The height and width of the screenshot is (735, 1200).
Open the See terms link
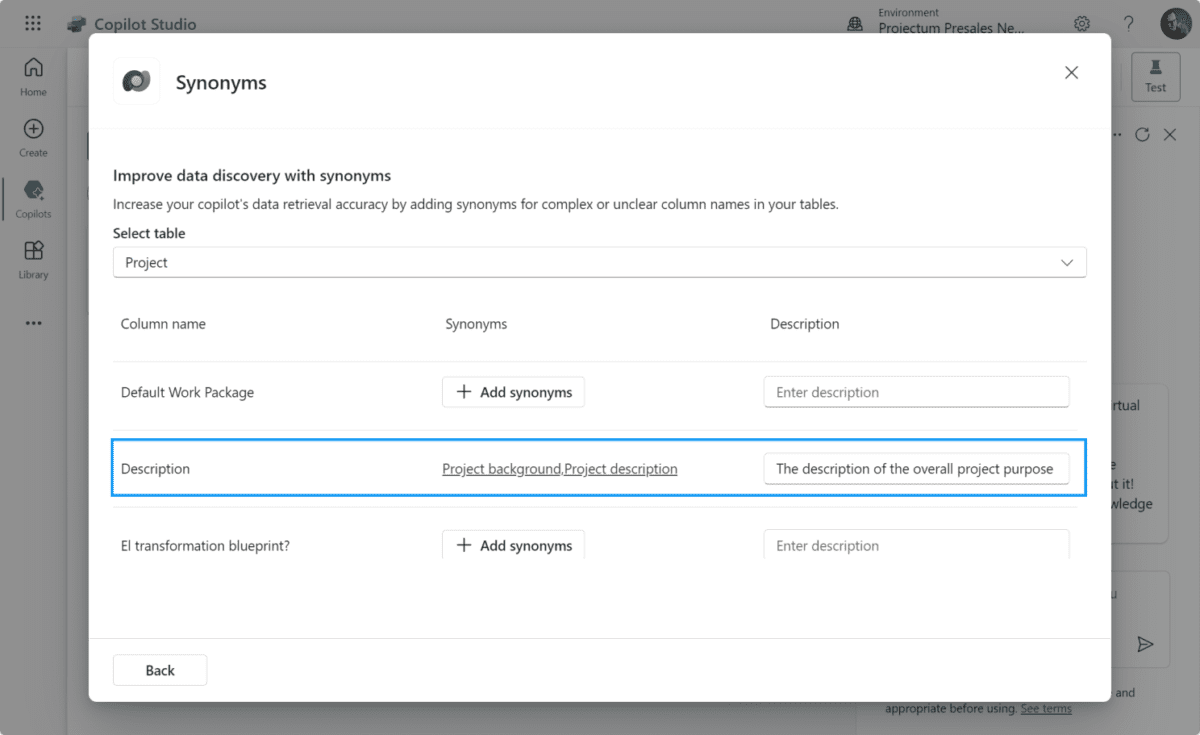click(1045, 708)
